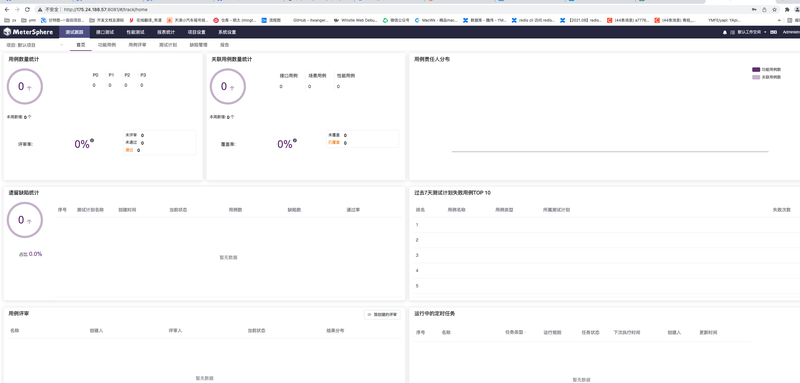Click the 测试计划名称 column header

[x=90, y=210]
